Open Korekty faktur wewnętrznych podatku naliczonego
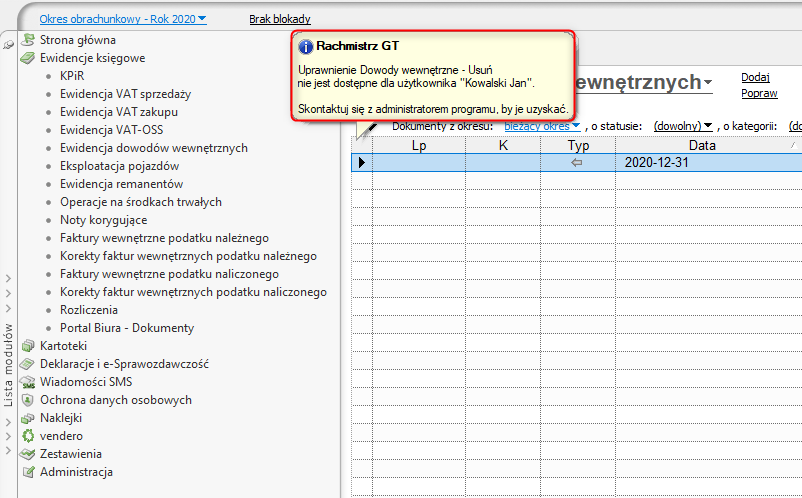802x498 pixels. click(193, 292)
